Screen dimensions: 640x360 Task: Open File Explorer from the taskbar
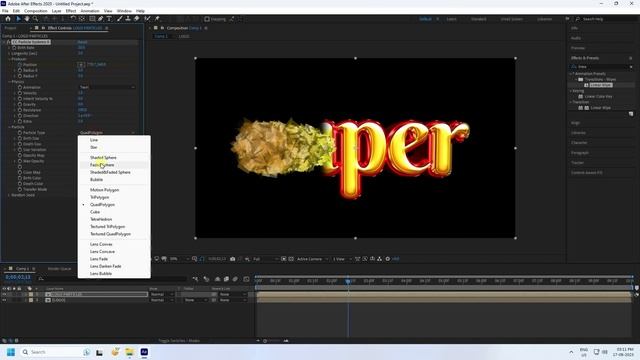tap(129, 352)
